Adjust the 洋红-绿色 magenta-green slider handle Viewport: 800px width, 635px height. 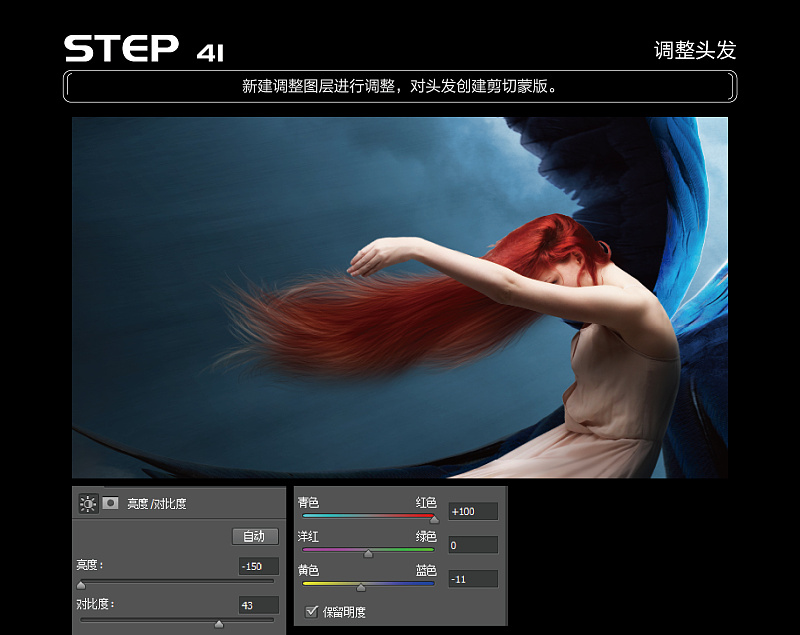368,553
